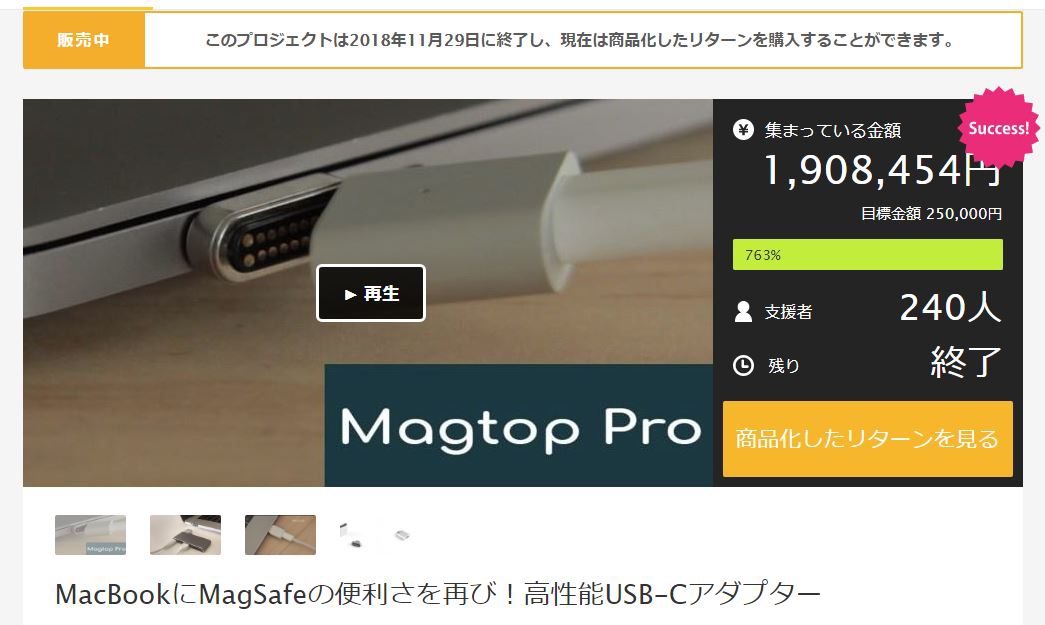The height and width of the screenshot is (625, 1045).
Task: Click the 目標金額 250,000円 text
Action: coord(931,213)
